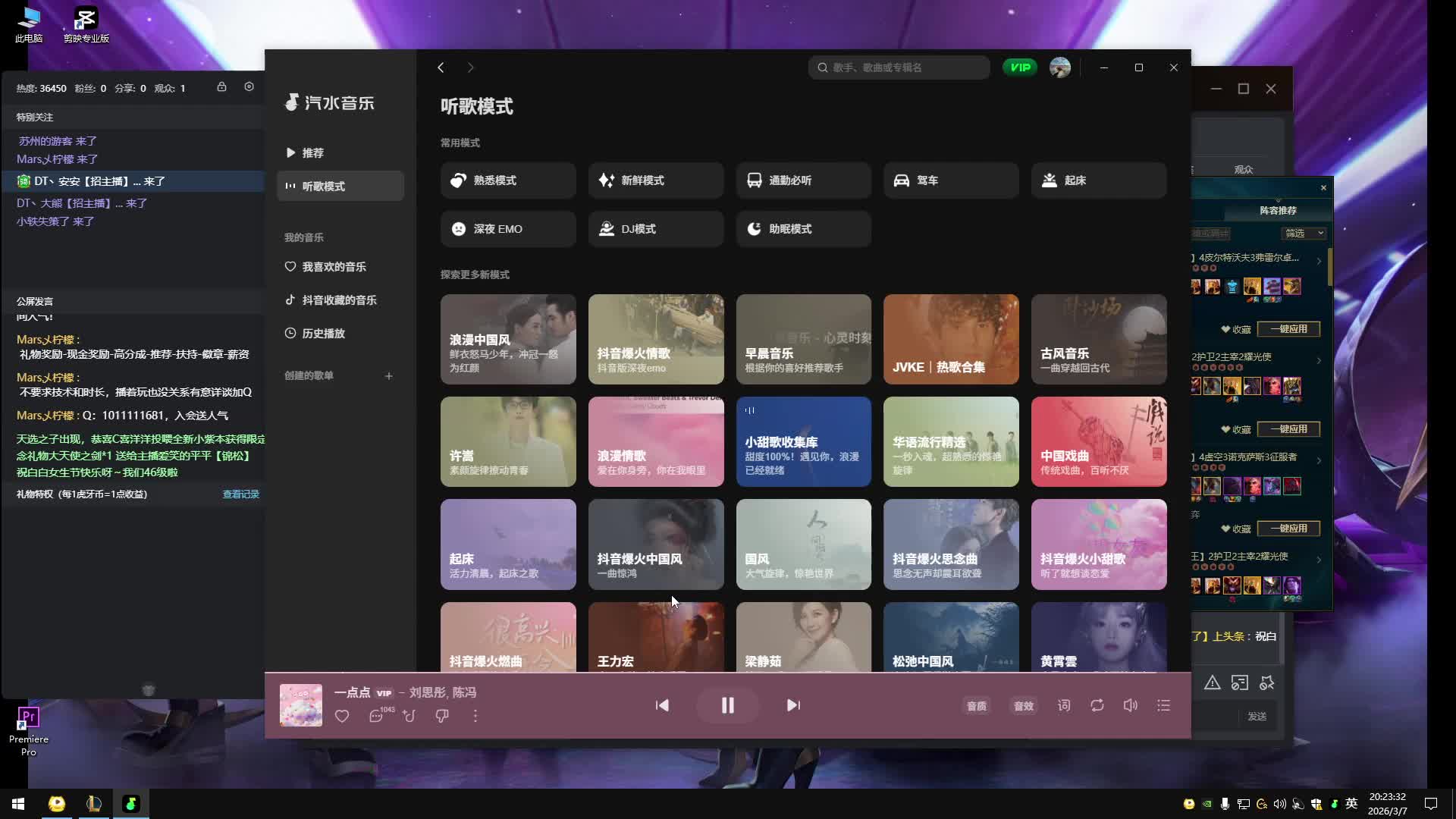Adjust volume with speaker control
Screen dimensions: 1456x819
tap(1130, 706)
